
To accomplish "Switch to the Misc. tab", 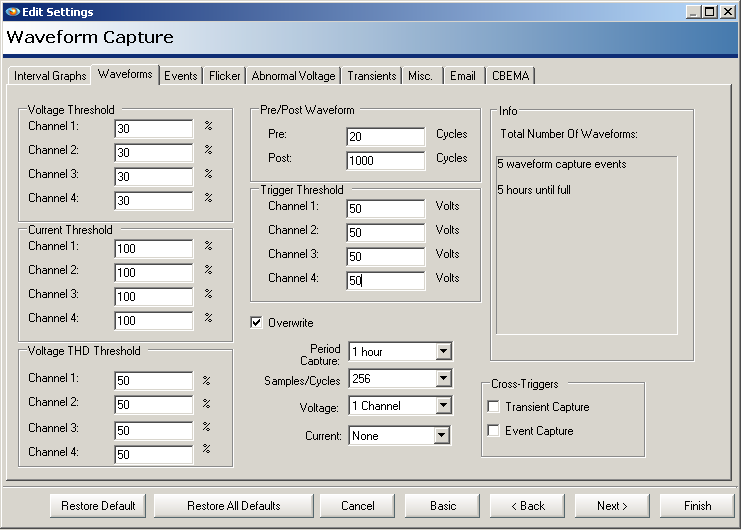I will tap(421, 76).
